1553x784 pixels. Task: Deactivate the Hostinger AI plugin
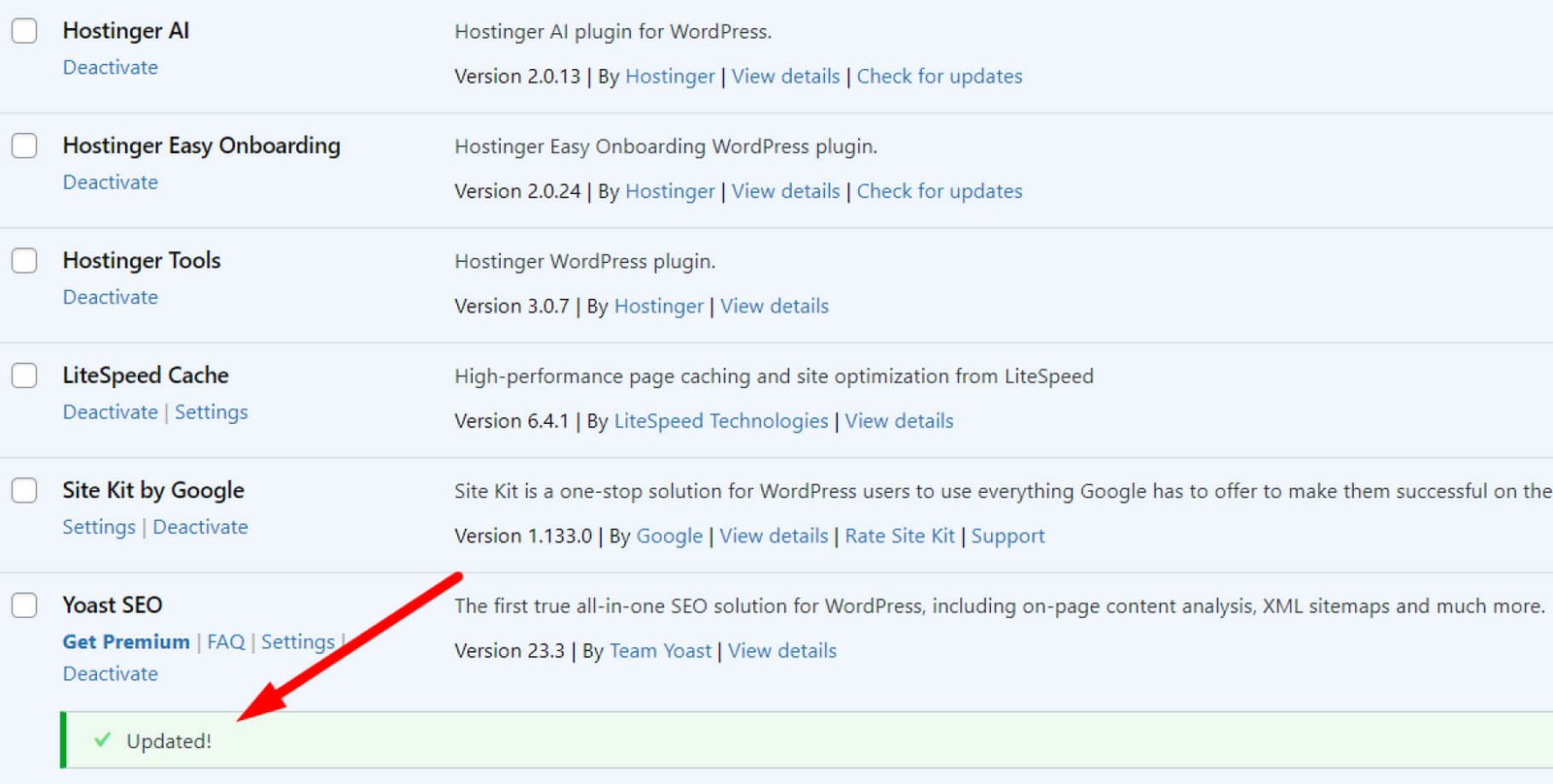pos(111,67)
